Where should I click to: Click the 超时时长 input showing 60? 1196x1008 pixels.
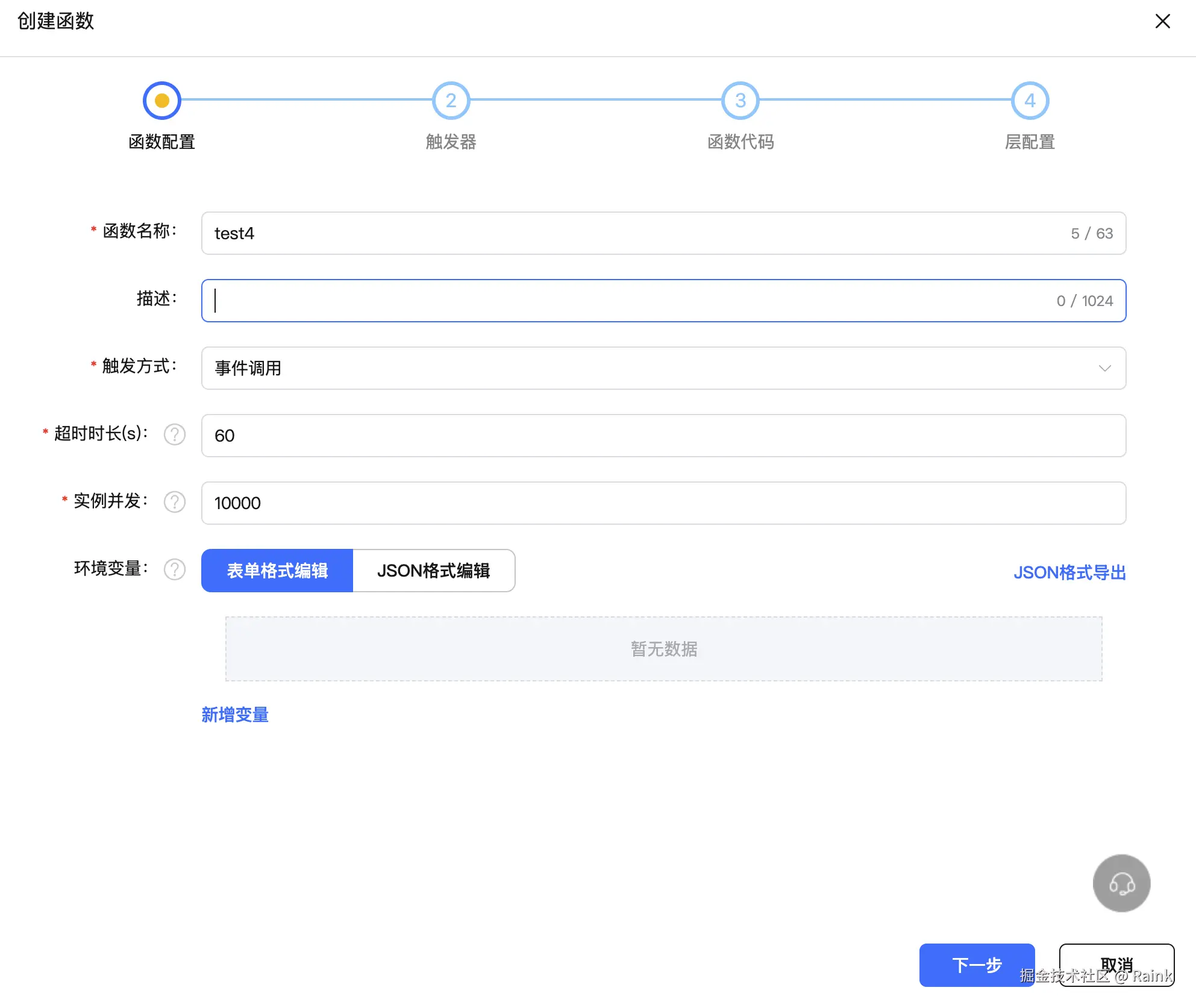pos(663,436)
